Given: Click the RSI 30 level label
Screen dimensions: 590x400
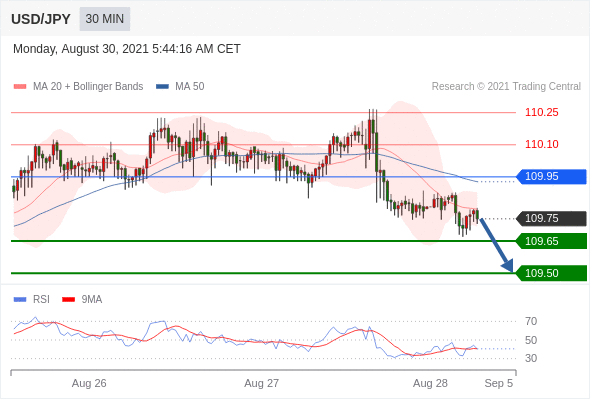Looking at the screenshot, I should pyautogui.click(x=531, y=358).
